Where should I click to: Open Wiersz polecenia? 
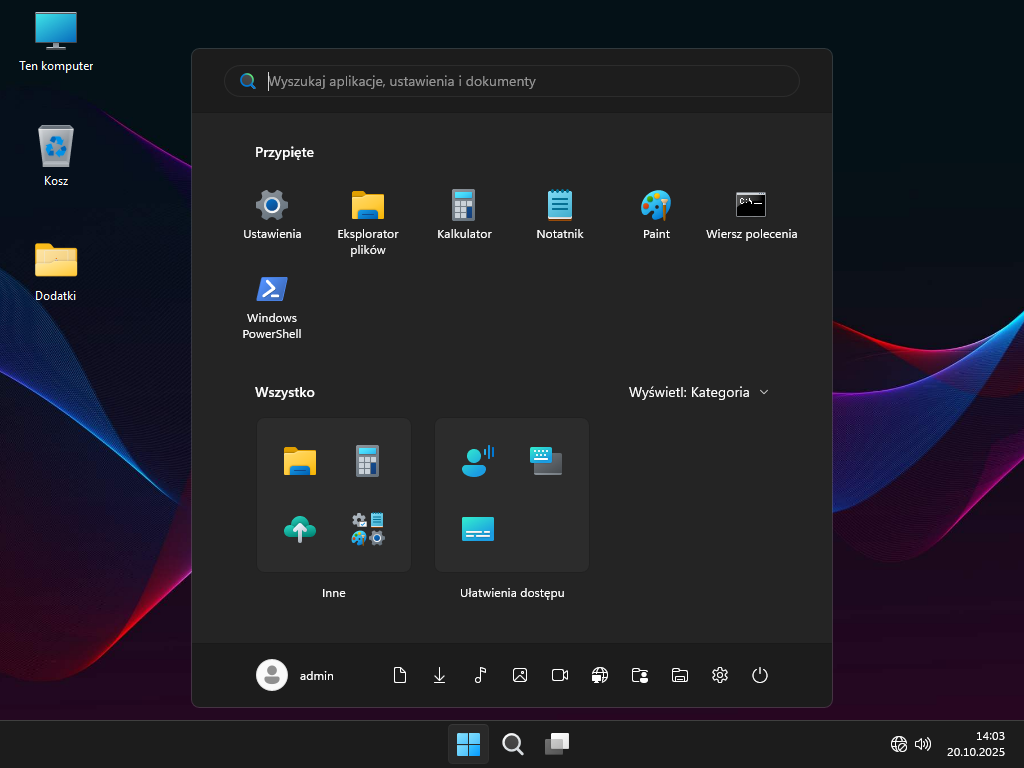[751, 215]
